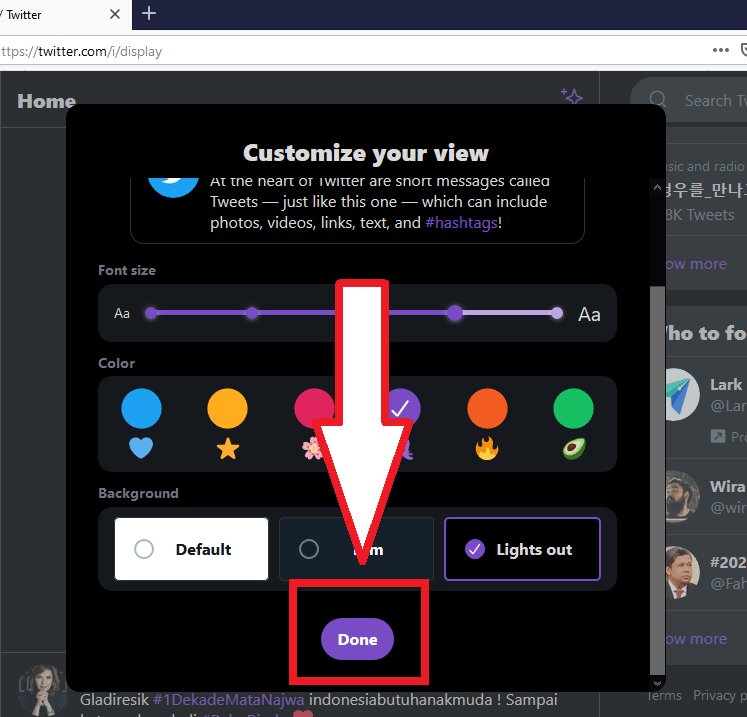
Task: Click the trending Tweets count text
Action: pyautogui.click(x=700, y=215)
